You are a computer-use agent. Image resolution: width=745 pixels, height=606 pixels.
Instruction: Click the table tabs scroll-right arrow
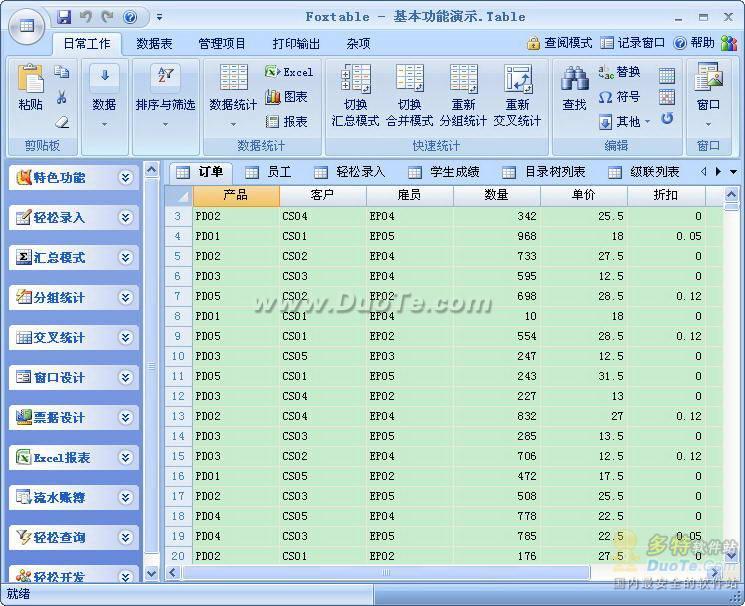pyautogui.click(x=718, y=172)
